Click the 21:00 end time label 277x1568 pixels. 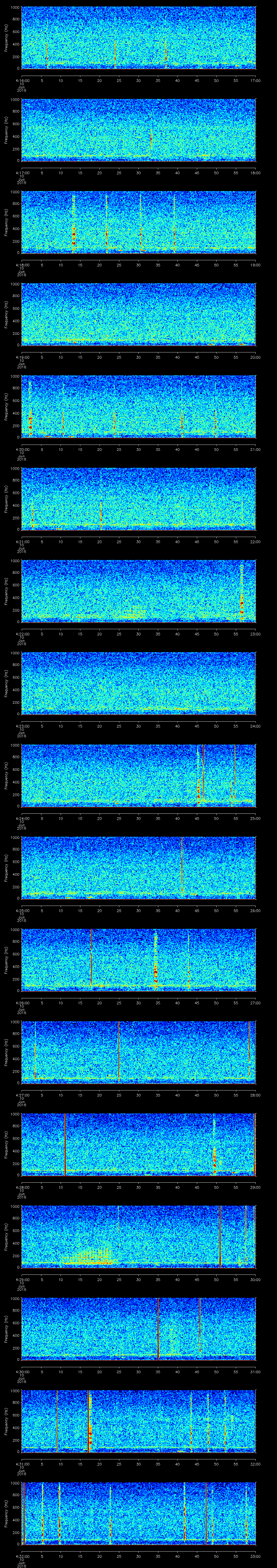point(255,449)
